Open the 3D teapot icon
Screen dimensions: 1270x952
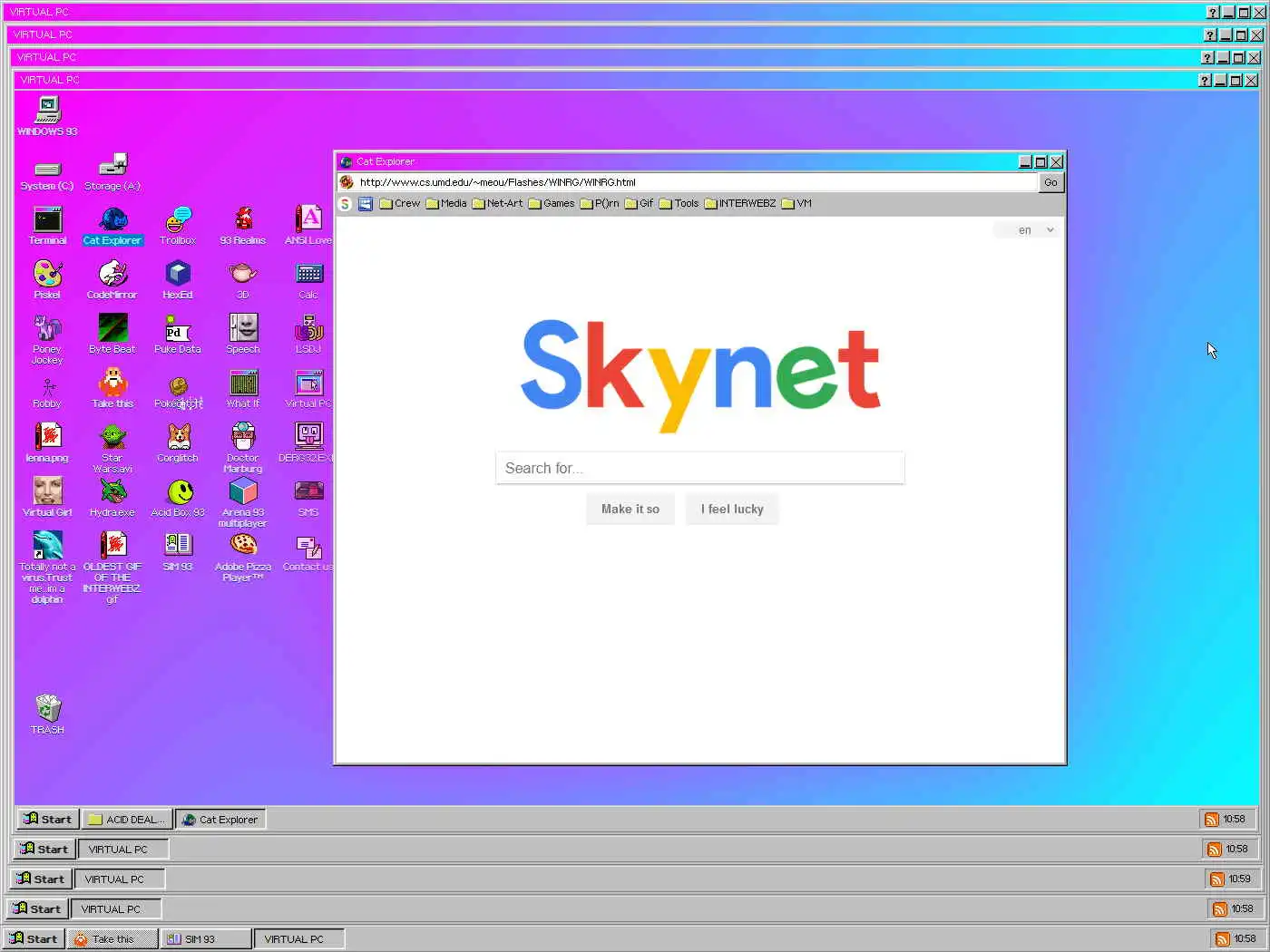click(243, 280)
